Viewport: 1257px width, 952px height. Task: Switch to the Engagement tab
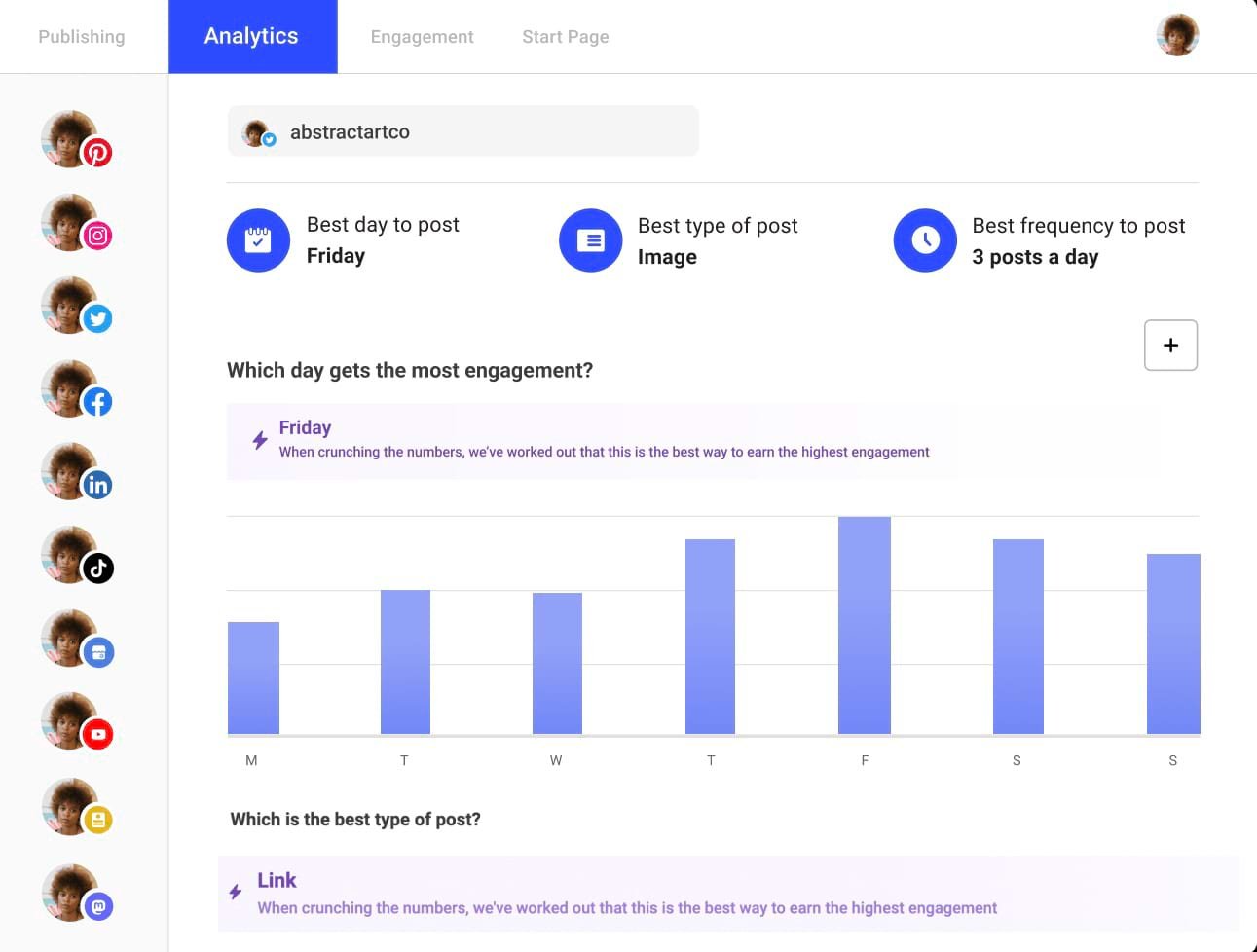(x=422, y=36)
